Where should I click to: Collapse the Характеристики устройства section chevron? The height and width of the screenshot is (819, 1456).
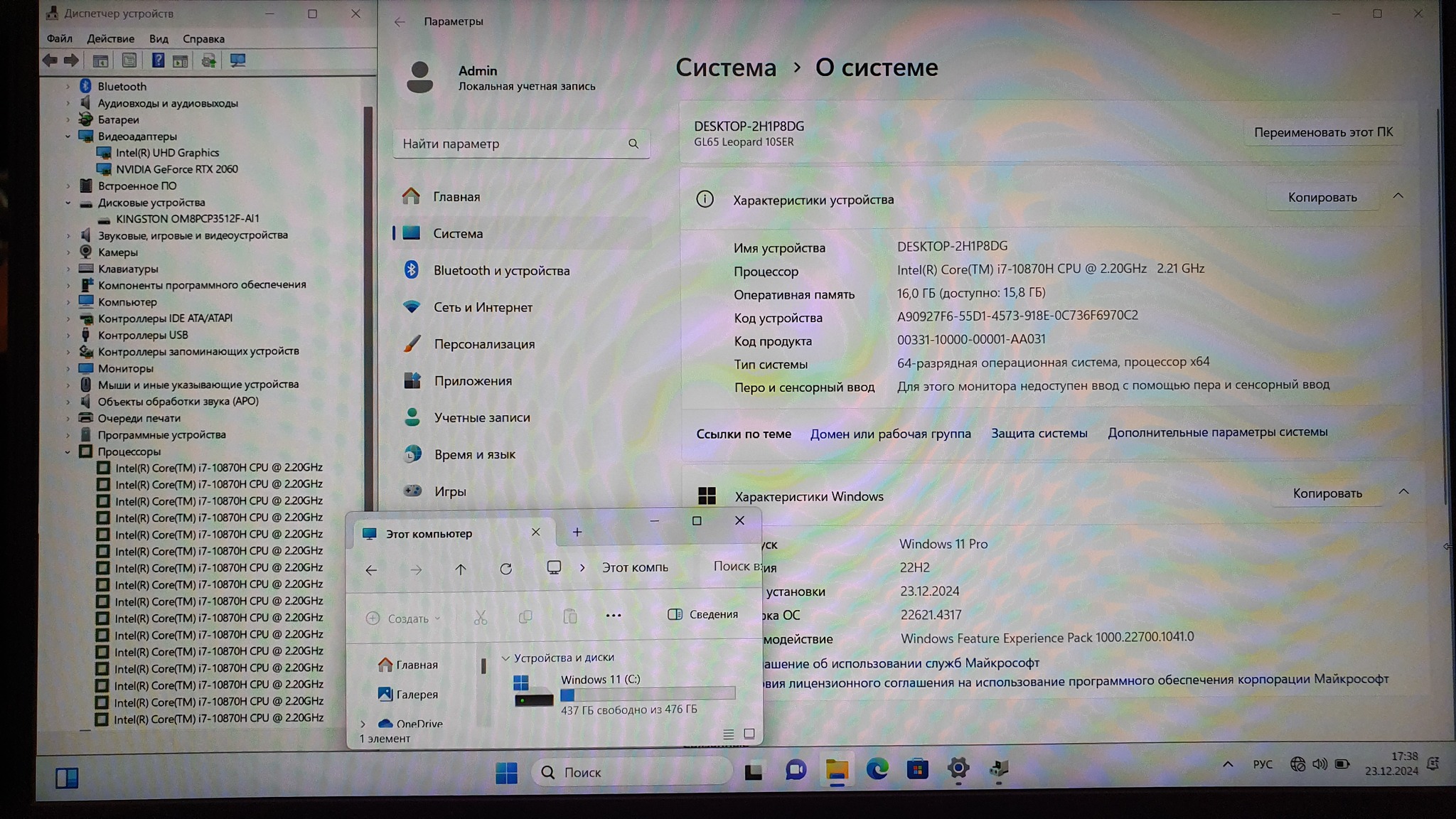coord(1398,196)
